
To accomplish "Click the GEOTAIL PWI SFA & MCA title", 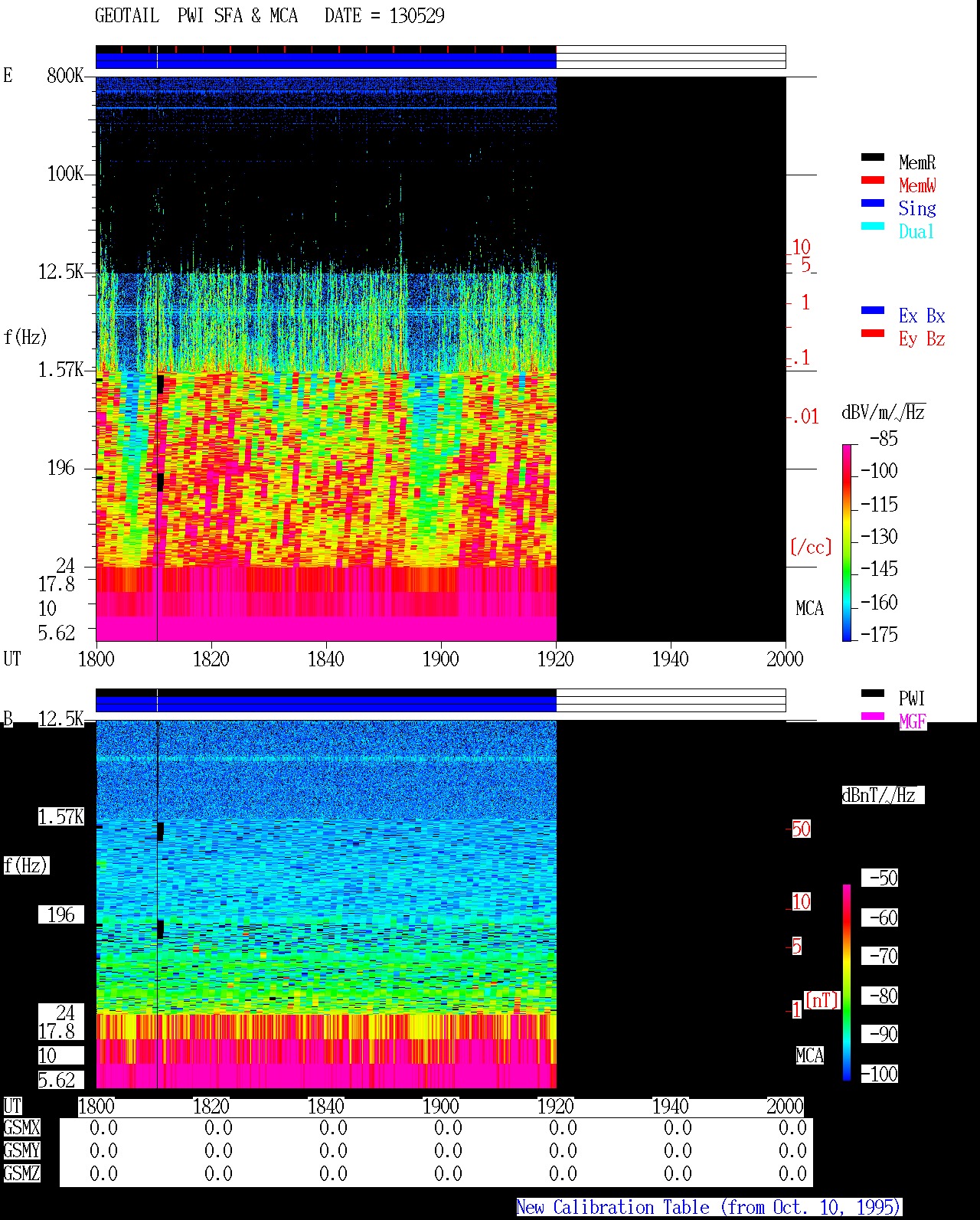I will [x=196, y=15].
